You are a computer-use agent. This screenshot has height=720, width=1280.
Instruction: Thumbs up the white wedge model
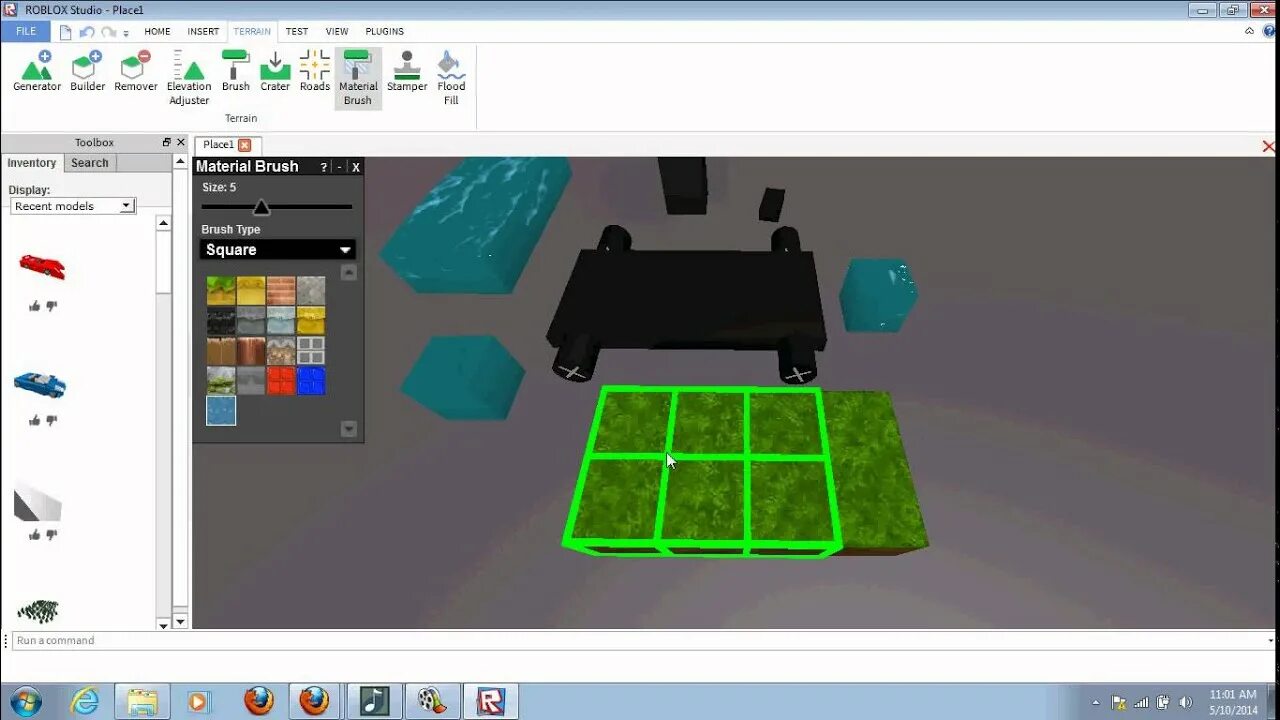pyautogui.click(x=35, y=535)
